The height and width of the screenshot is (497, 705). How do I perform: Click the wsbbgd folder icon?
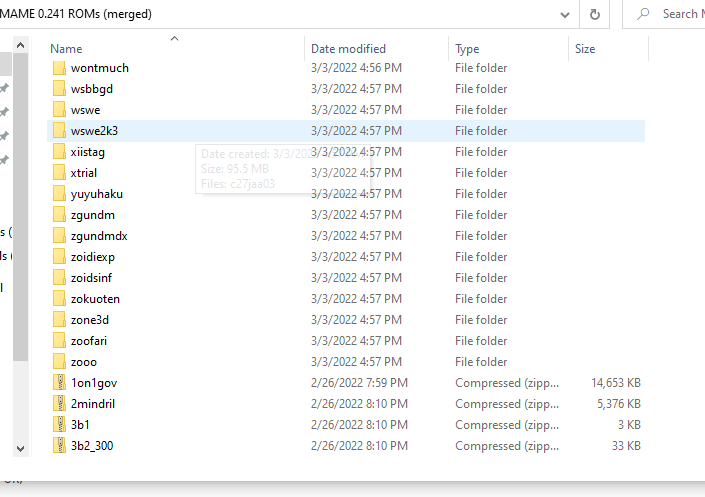coord(59,89)
